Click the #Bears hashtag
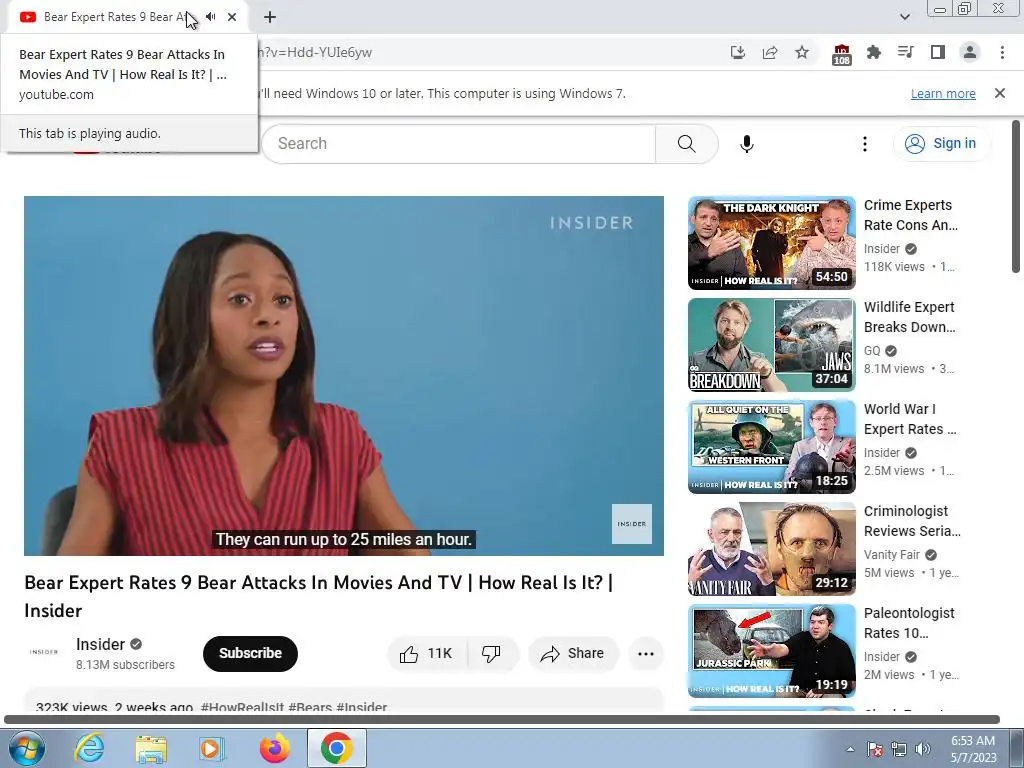1024x768 pixels. [x=310, y=707]
